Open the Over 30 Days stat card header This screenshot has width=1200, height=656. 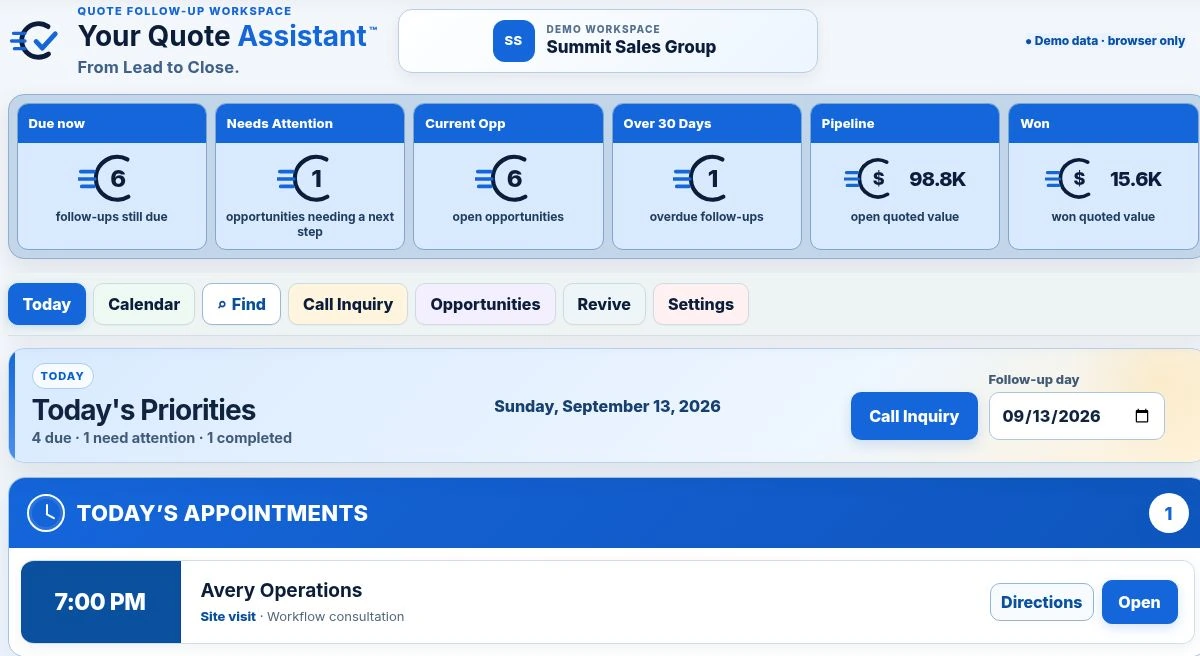pos(707,124)
